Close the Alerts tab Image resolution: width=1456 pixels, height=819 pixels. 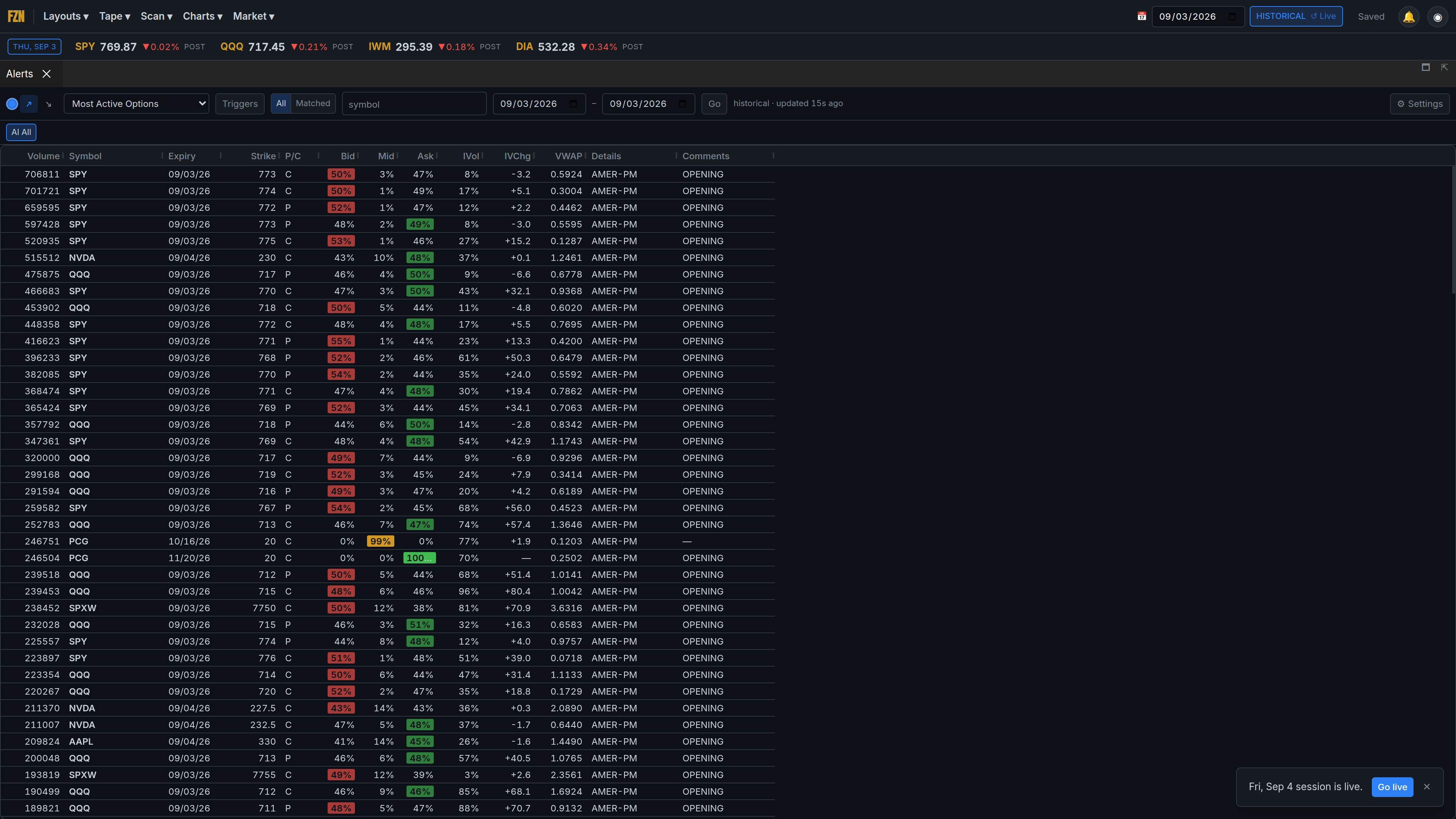click(x=47, y=74)
